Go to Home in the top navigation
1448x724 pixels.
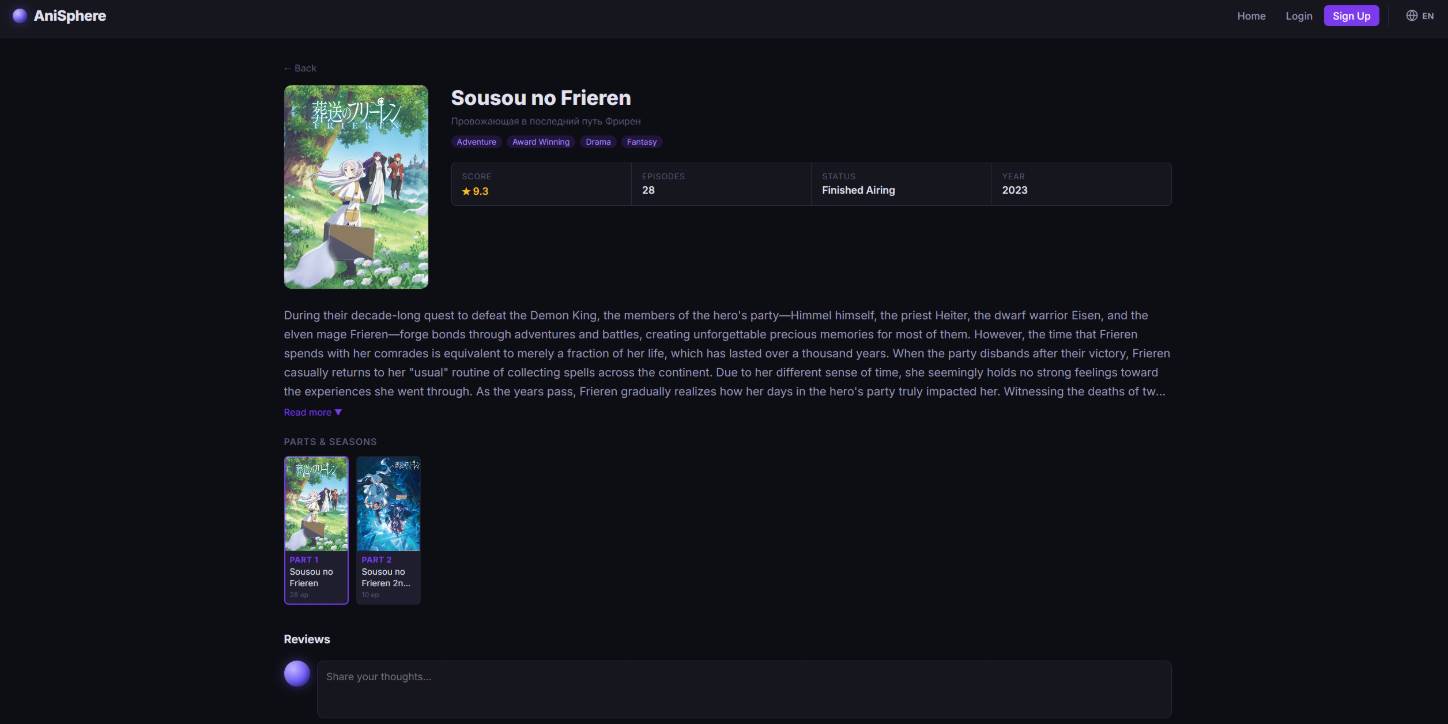(x=1251, y=16)
